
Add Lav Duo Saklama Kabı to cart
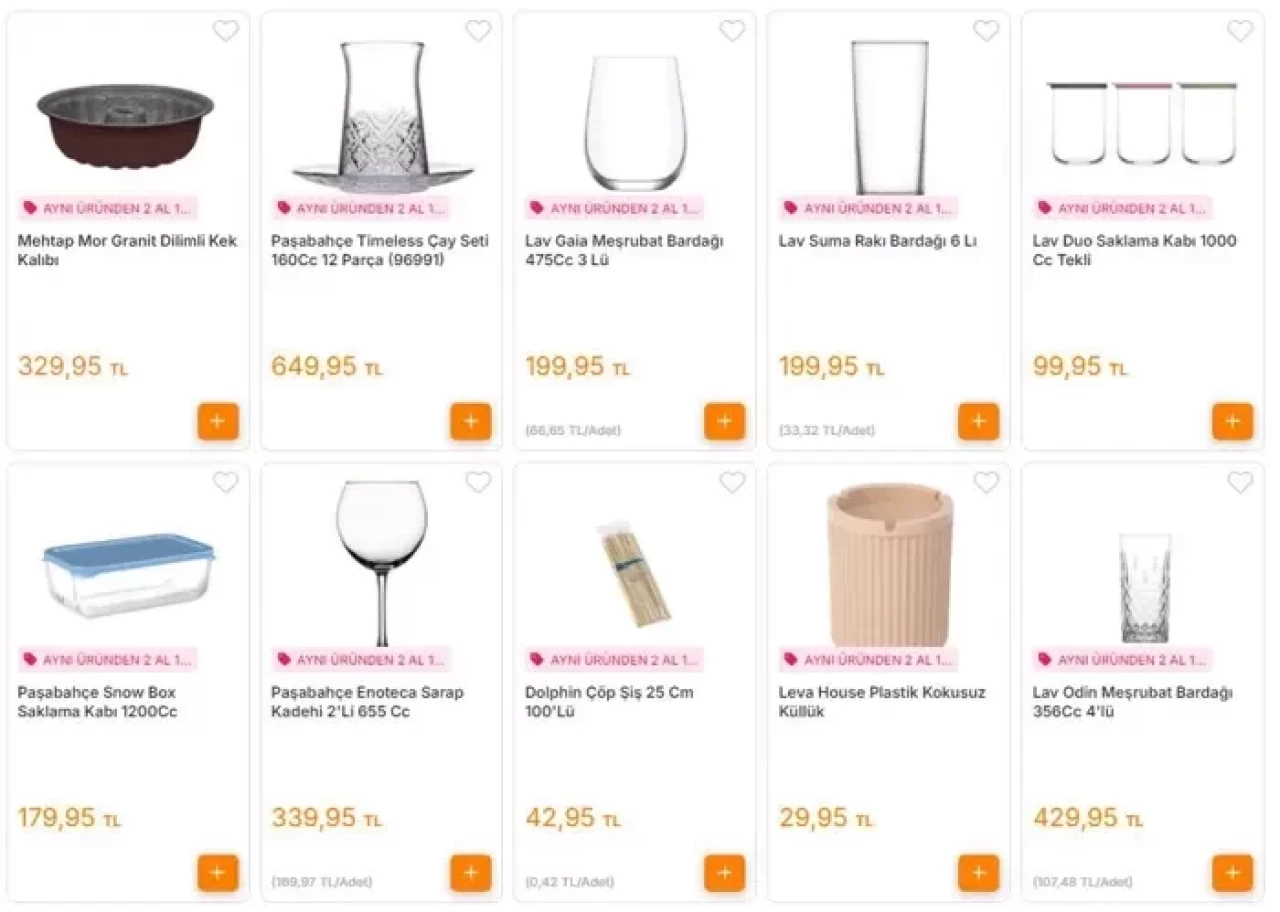[x=1232, y=421]
